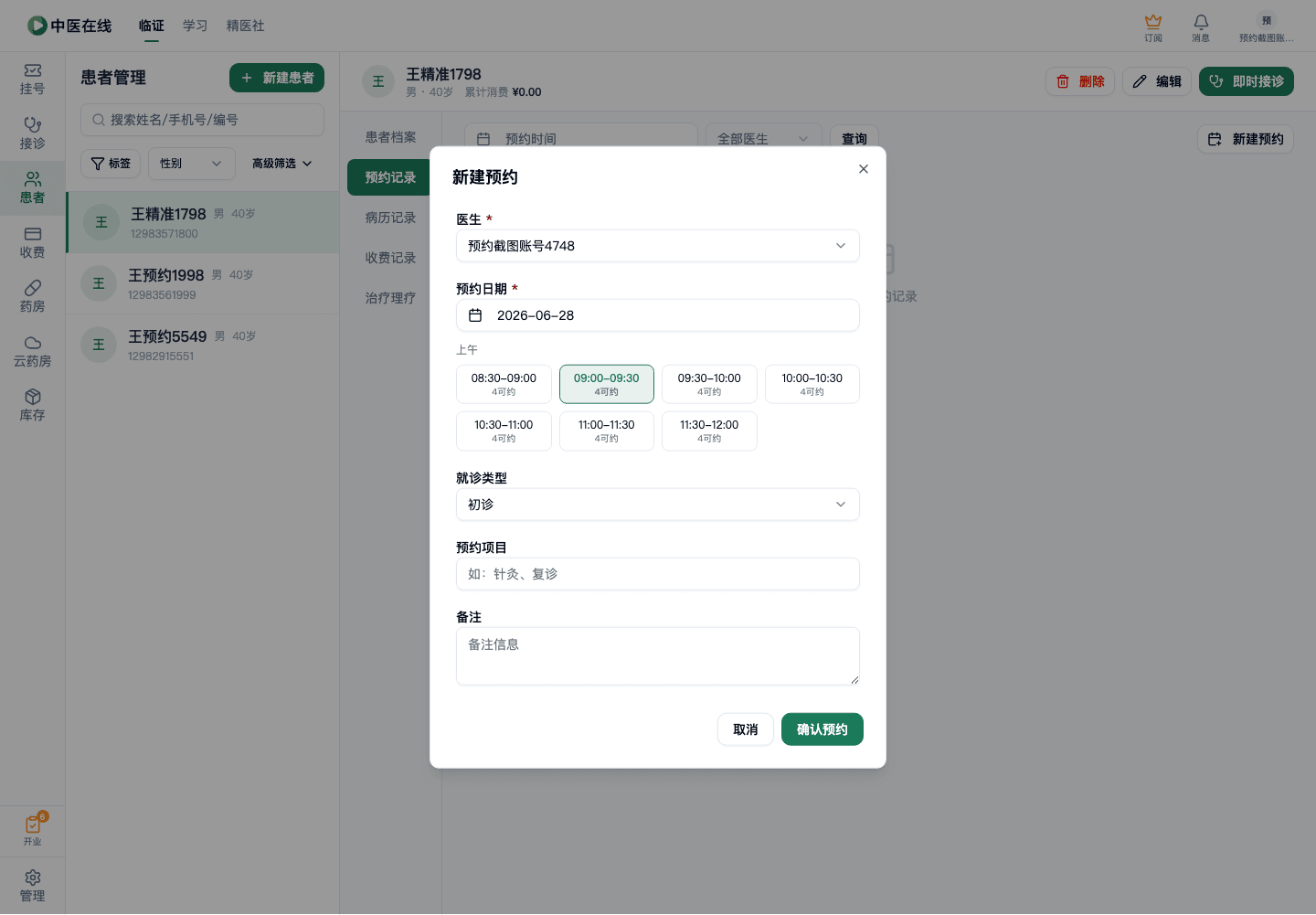Select patient 王精准1798 in list
Screen dimensions: 1316x915
[202, 222]
